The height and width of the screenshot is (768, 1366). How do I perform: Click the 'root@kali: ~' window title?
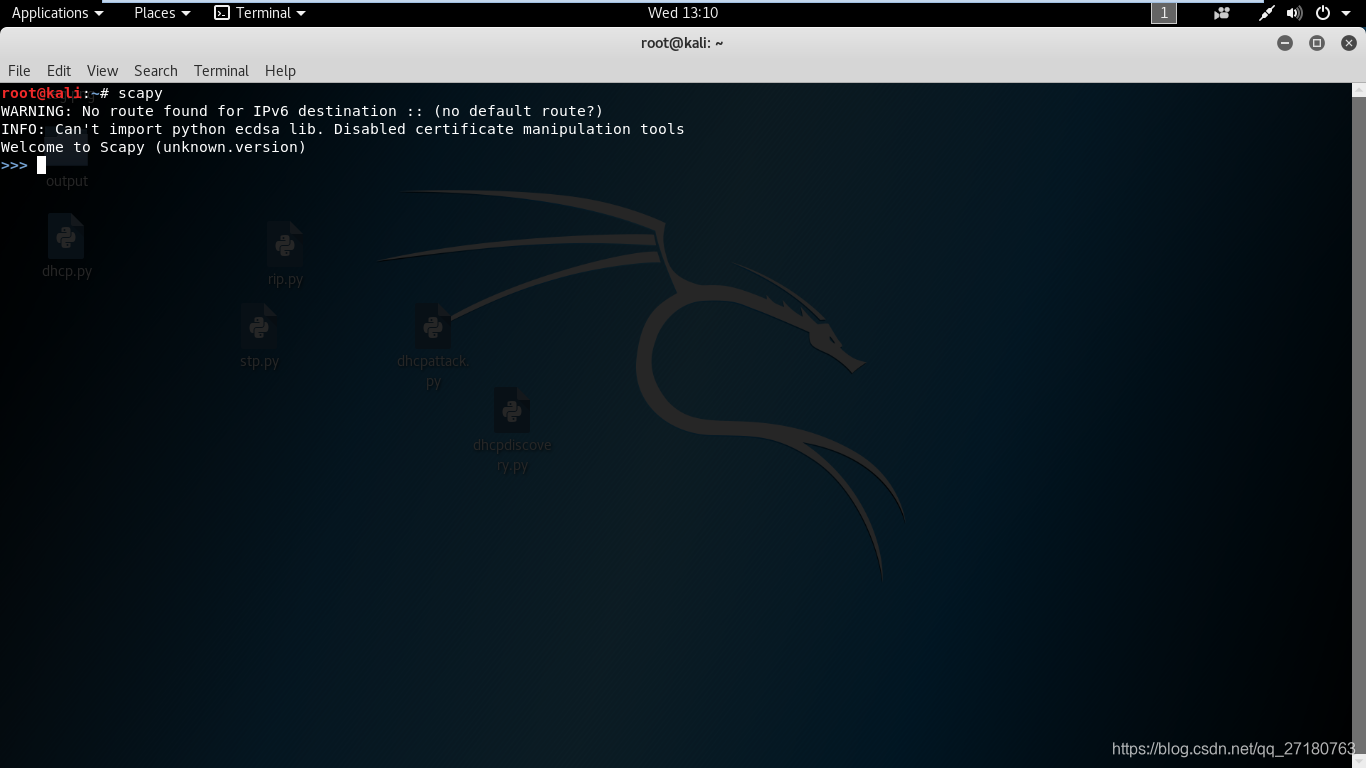coord(682,43)
